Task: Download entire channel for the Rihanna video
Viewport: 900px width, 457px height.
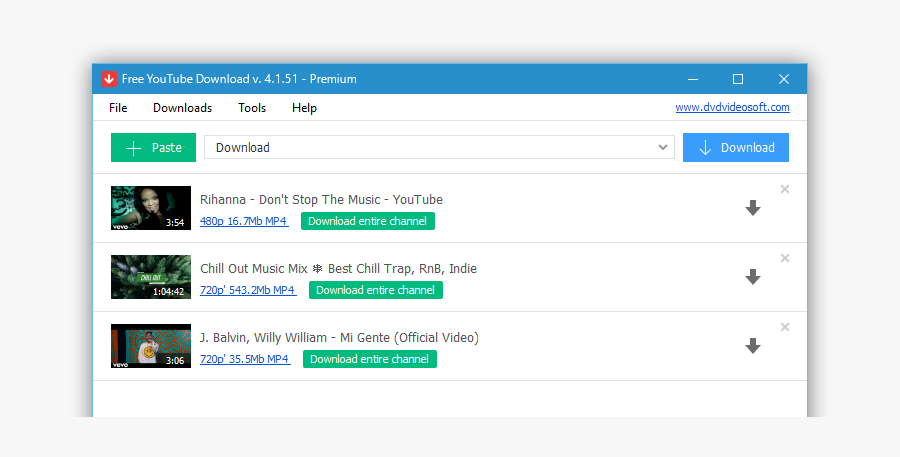Action: pyautogui.click(x=367, y=221)
